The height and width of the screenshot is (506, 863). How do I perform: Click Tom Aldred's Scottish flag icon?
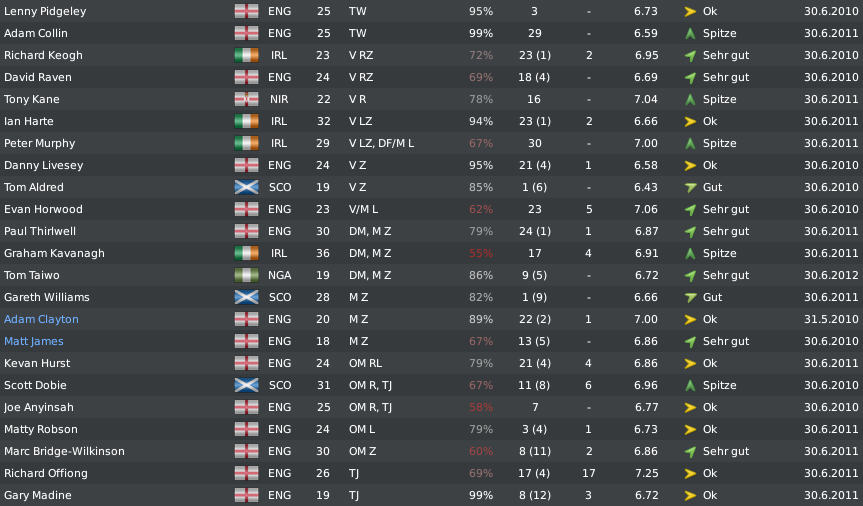click(x=246, y=187)
